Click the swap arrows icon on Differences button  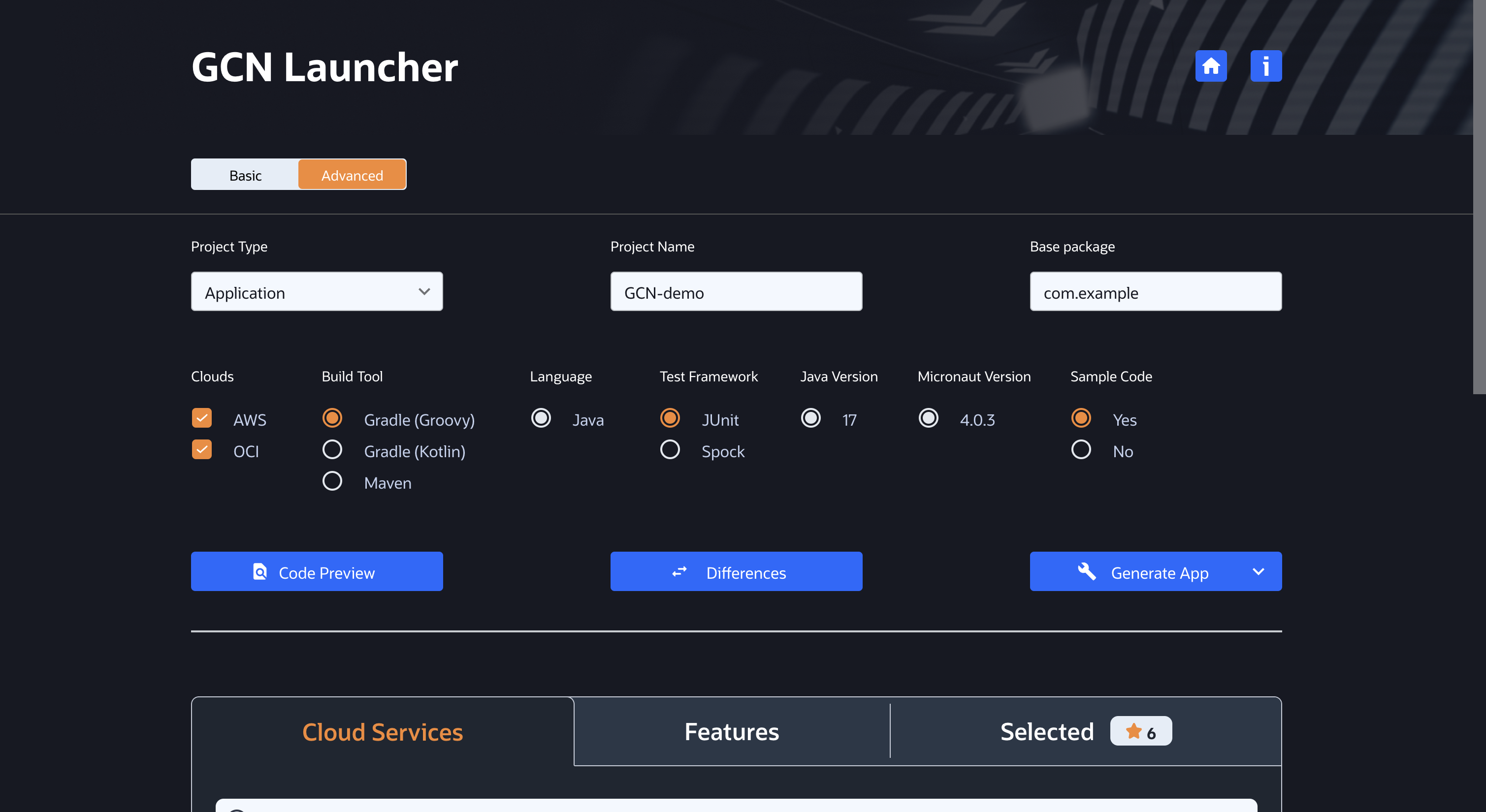pyautogui.click(x=679, y=571)
